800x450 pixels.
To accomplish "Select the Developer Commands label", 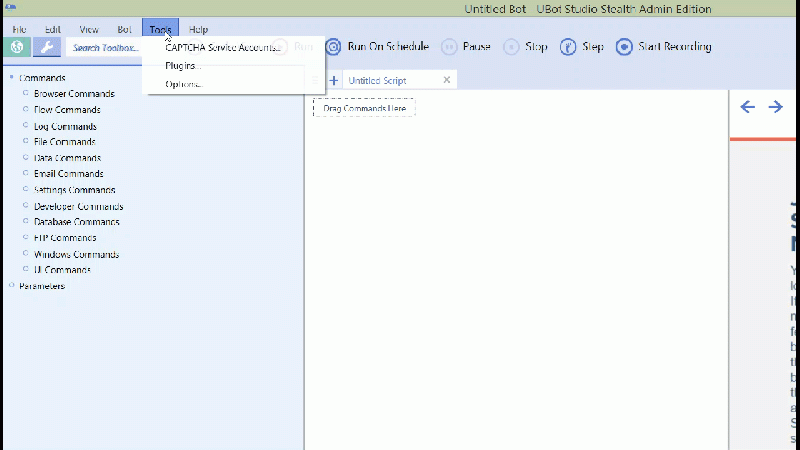I will click(x=79, y=206).
